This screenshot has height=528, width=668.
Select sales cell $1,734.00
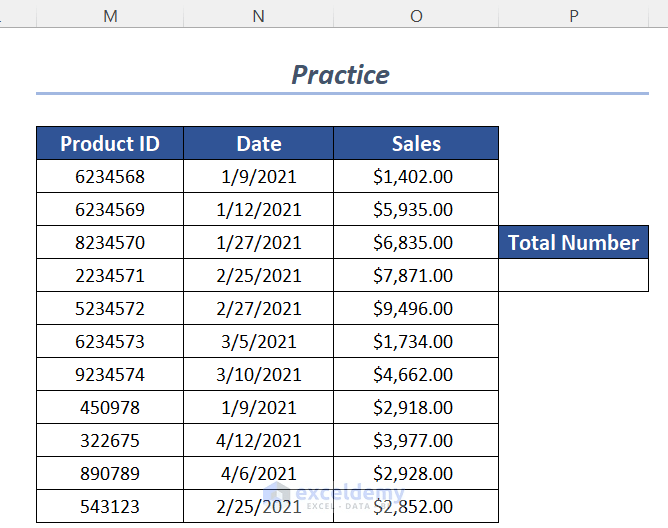pos(416,341)
